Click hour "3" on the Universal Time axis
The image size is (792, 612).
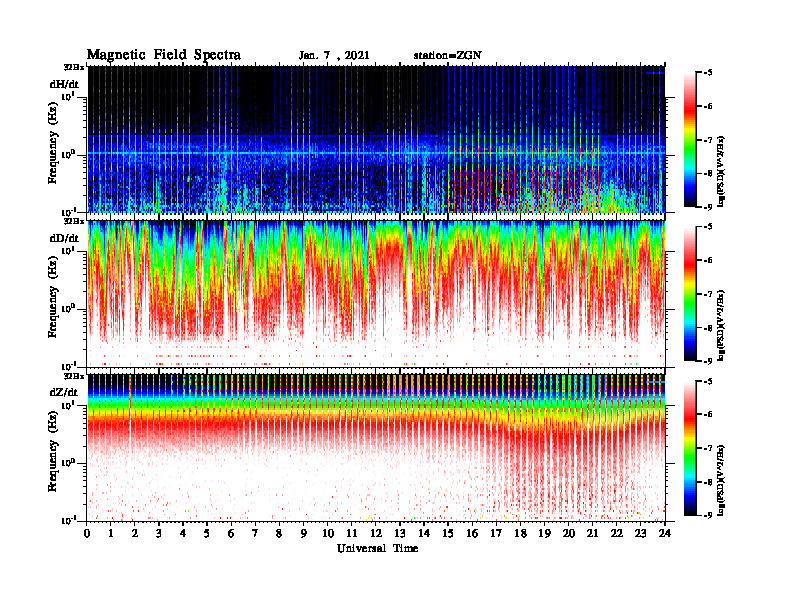[160, 533]
